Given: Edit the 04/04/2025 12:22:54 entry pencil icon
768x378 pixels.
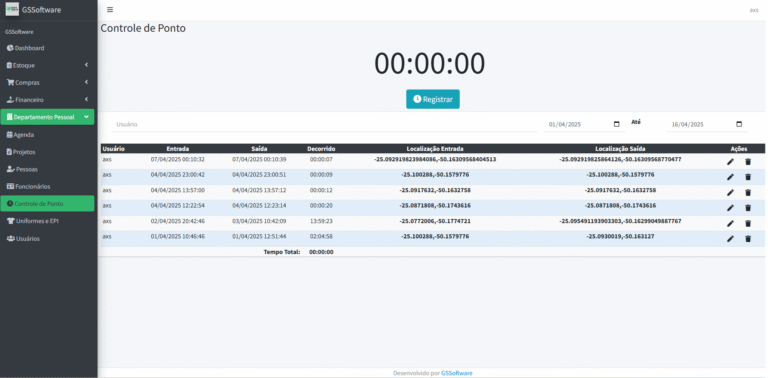Looking at the screenshot, I should pyautogui.click(x=730, y=208).
